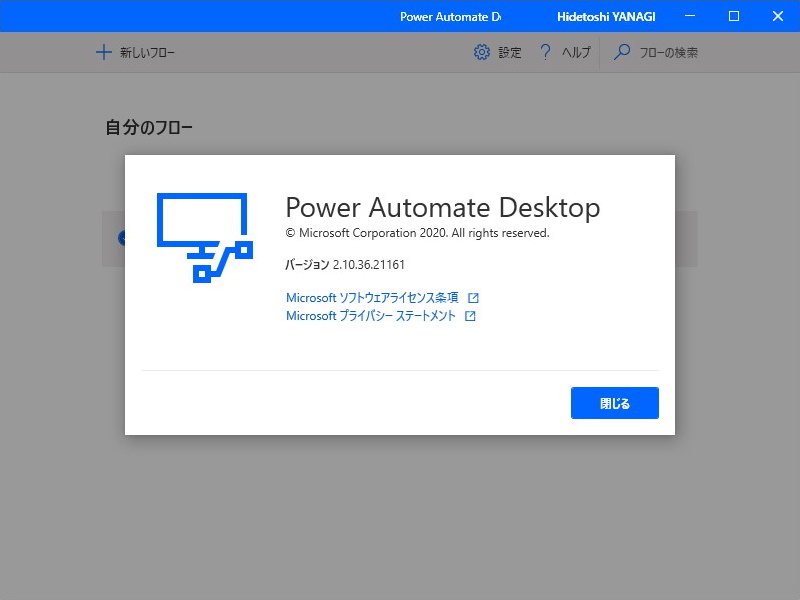
Task: Close the About dialog with 閉じる button
Action: pos(614,403)
